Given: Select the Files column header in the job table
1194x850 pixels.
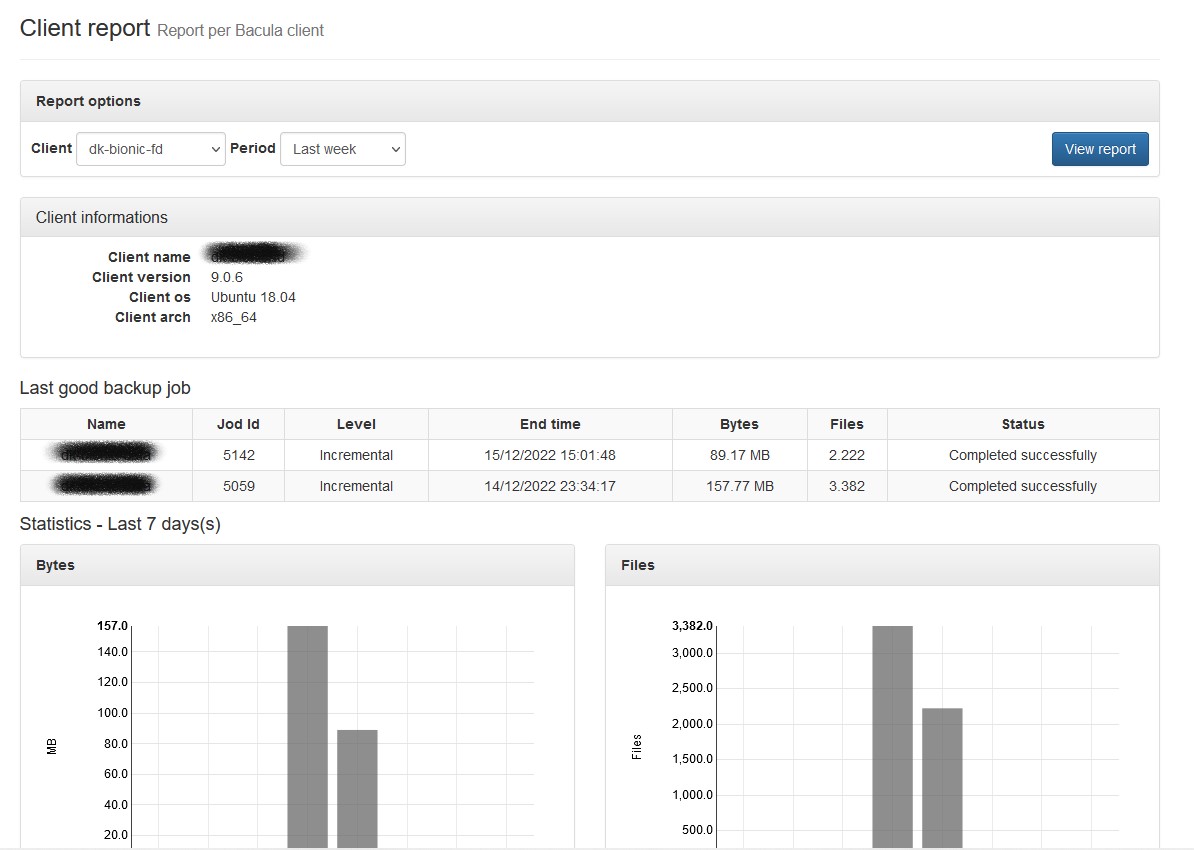Looking at the screenshot, I should pos(846,424).
